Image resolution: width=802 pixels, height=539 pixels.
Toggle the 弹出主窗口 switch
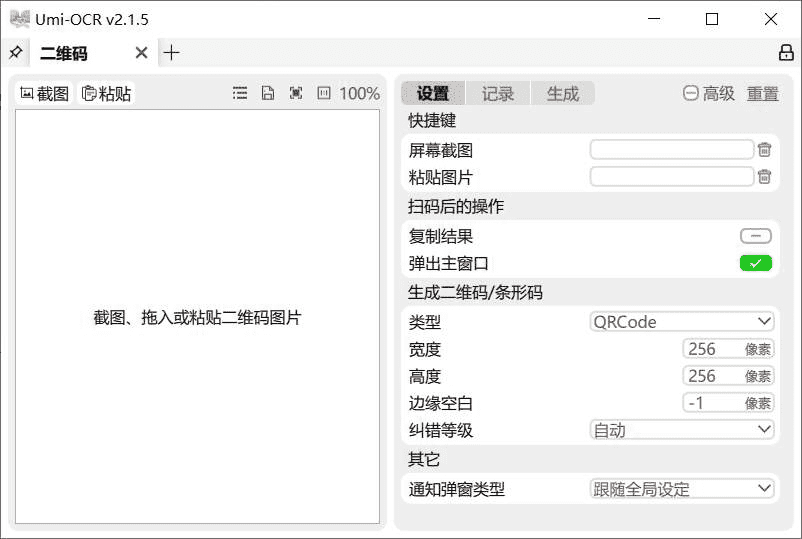[x=756, y=263]
